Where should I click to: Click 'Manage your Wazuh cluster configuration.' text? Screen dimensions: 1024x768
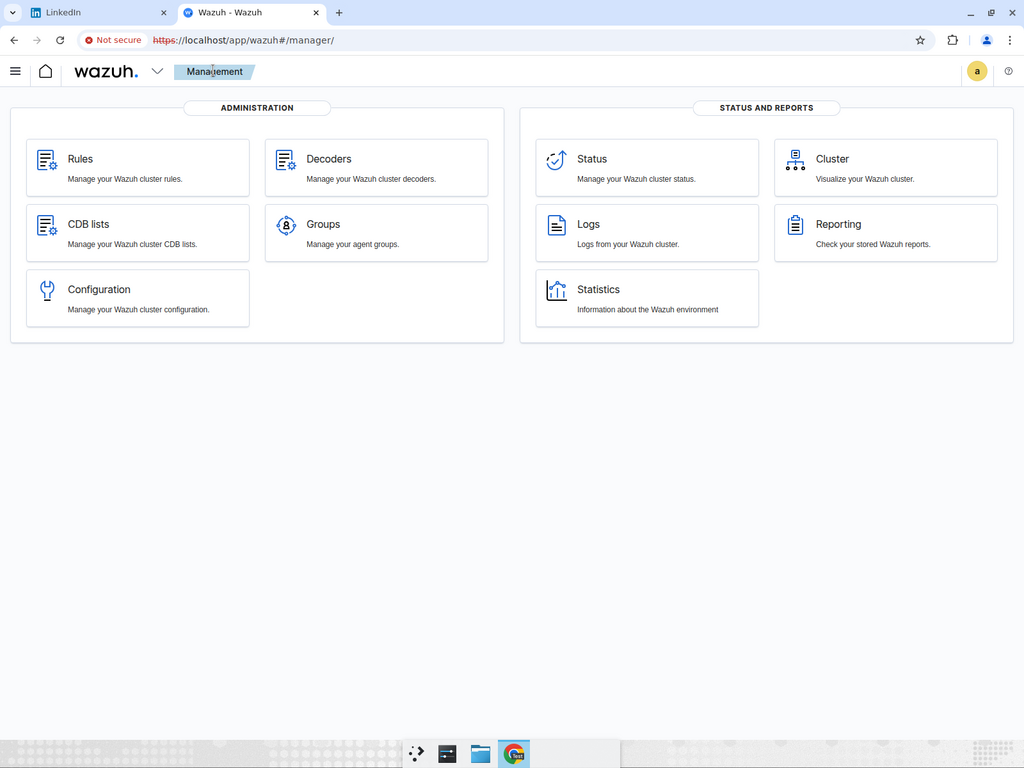pos(138,310)
